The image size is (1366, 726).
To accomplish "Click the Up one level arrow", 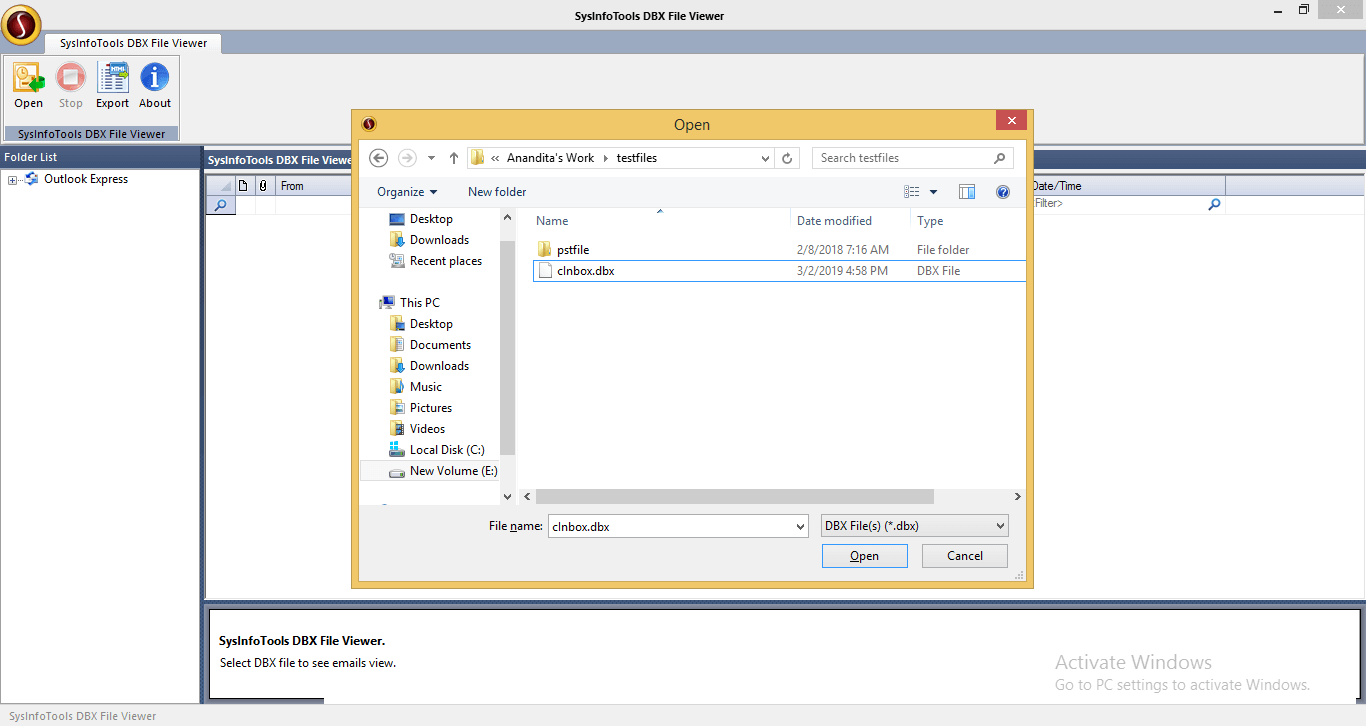I will (454, 158).
